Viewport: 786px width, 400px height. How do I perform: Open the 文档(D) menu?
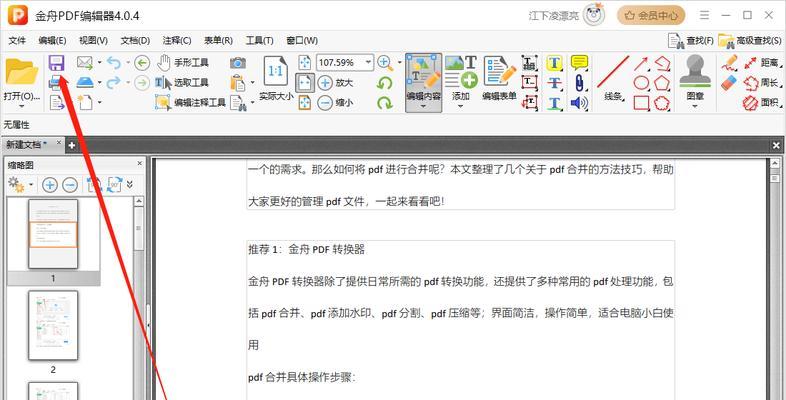point(135,41)
